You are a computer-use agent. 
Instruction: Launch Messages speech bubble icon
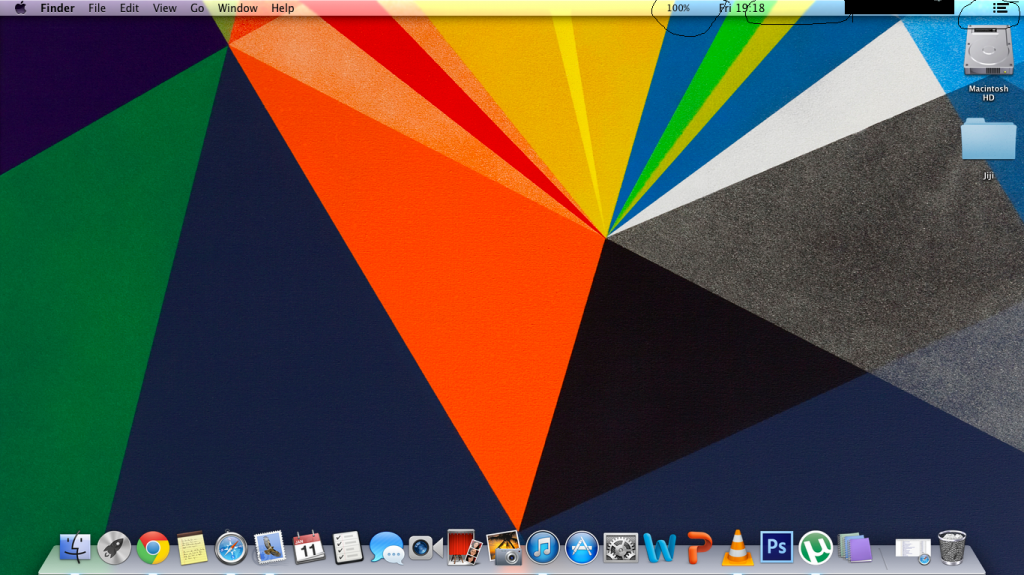click(387, 548)
